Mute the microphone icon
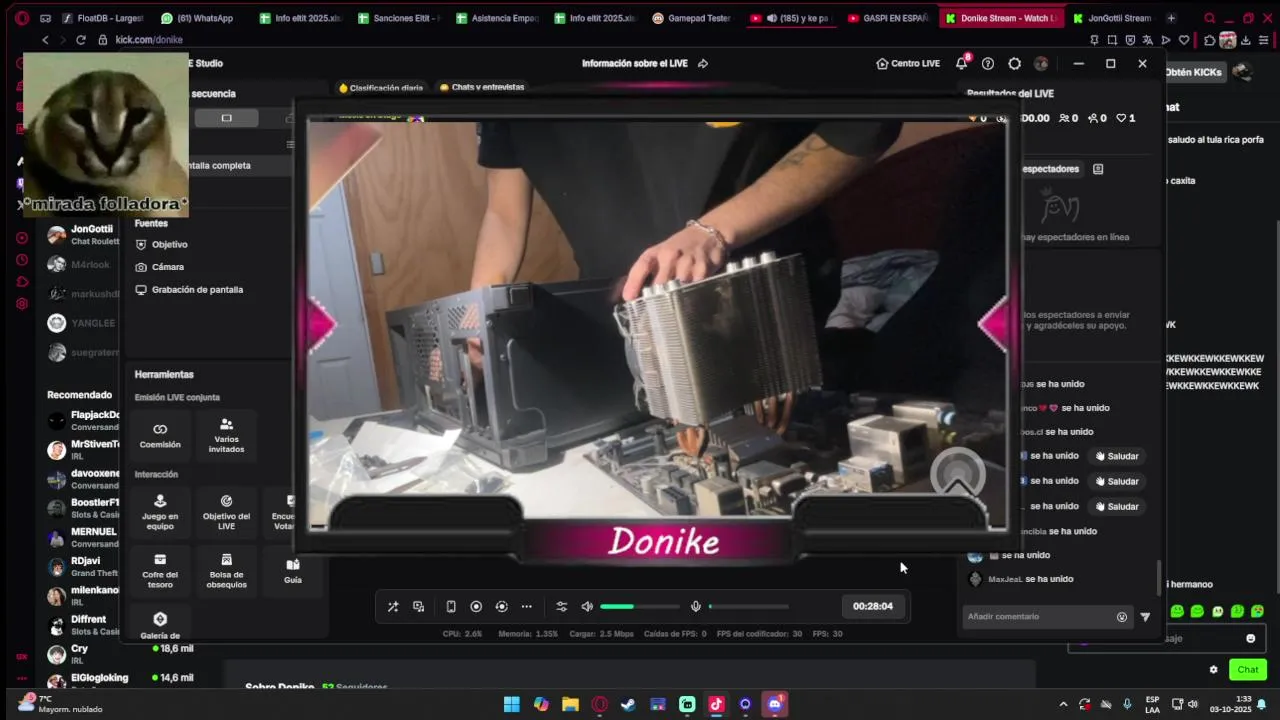The height and width of the screenshot is (720, 1280). (x=696, y=606)
